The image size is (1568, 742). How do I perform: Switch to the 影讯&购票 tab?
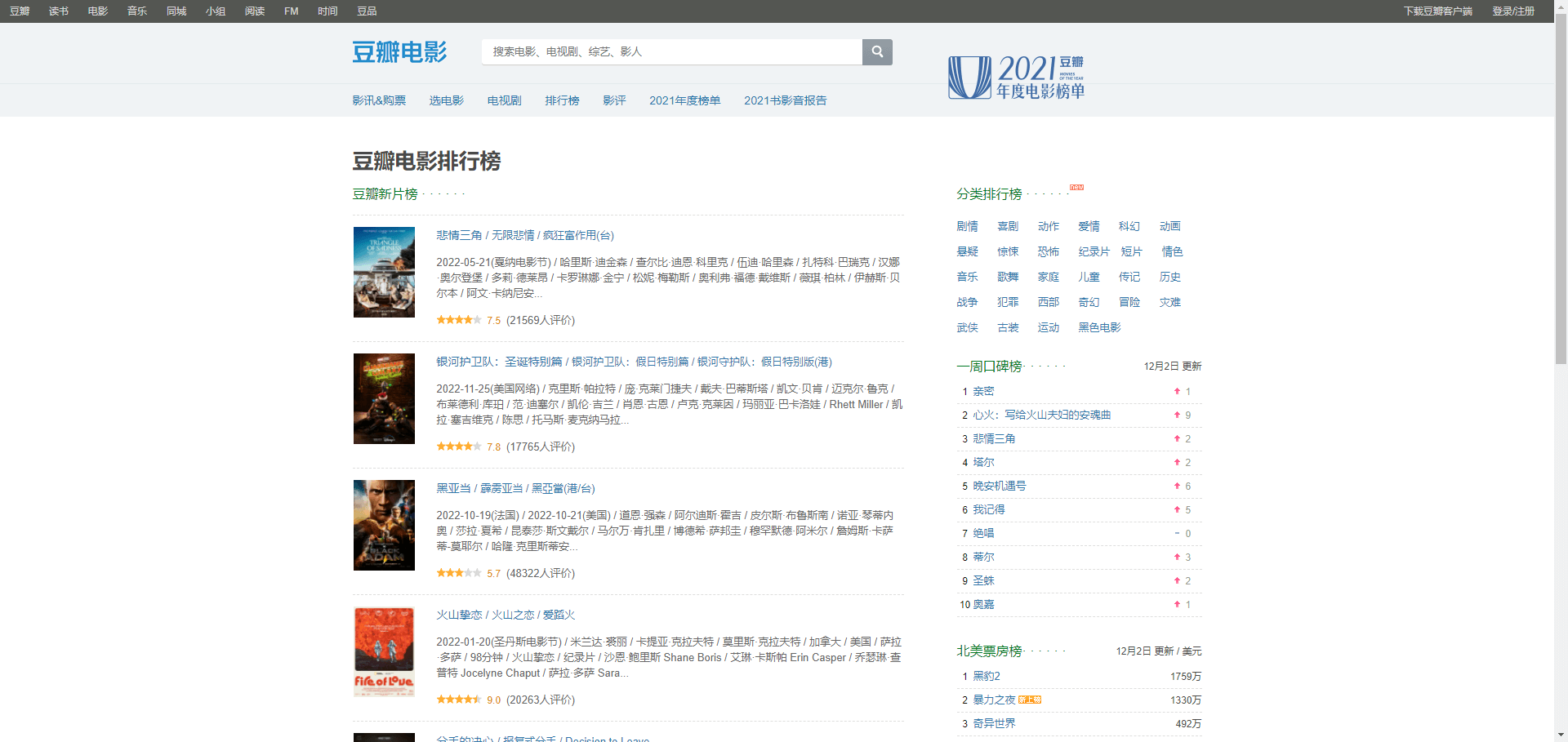[379, 100]
